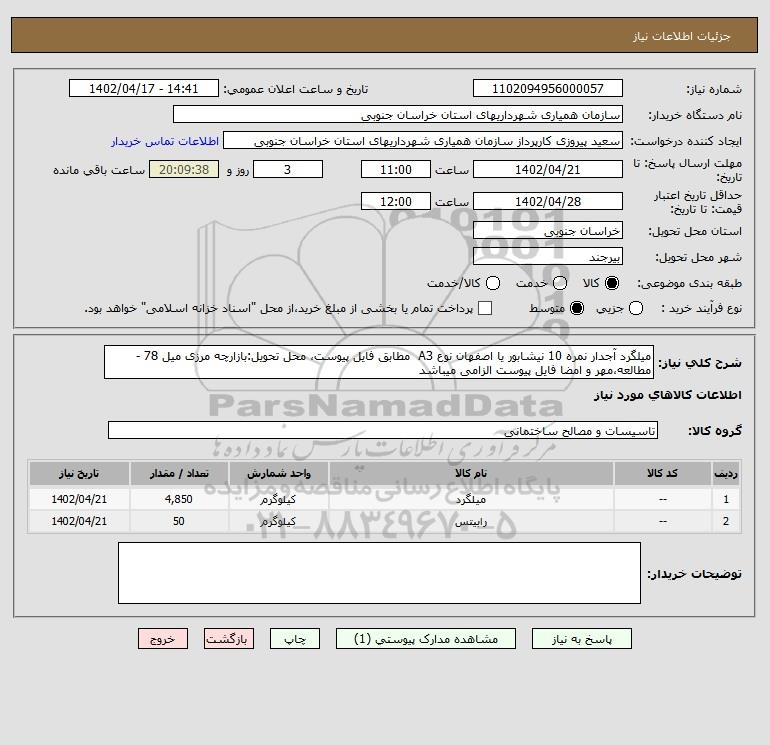Click the need date in رابیتس row

click(79, 522)
